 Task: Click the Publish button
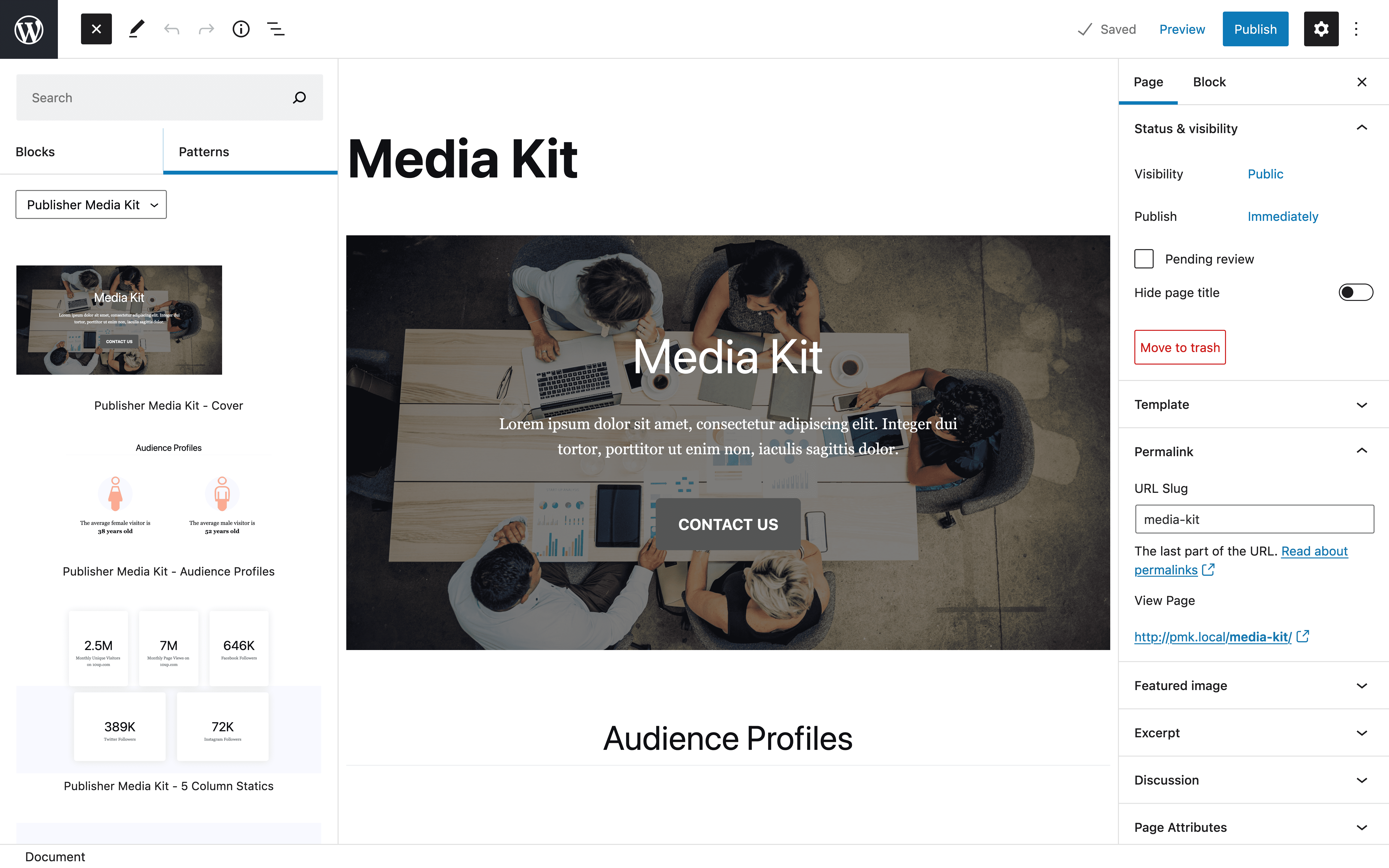[1255, 29]
